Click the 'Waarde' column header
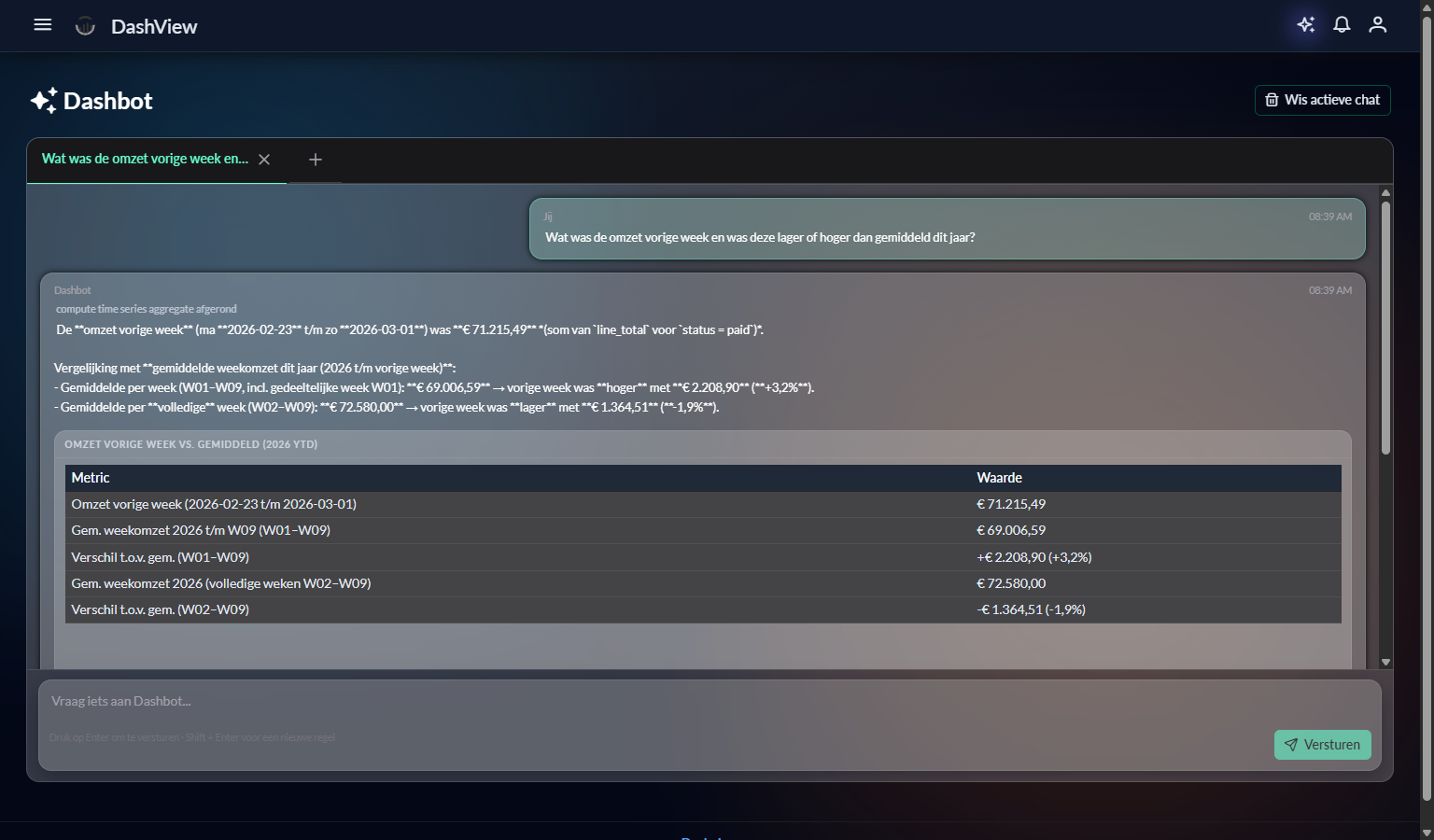This screenshot has width=1434, height=840. click(999, 478)
